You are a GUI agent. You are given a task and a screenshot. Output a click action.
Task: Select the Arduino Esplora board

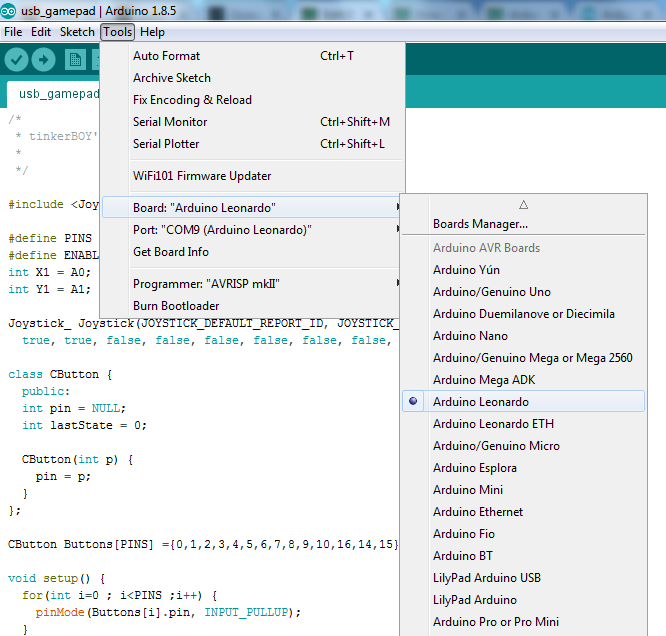523,468
